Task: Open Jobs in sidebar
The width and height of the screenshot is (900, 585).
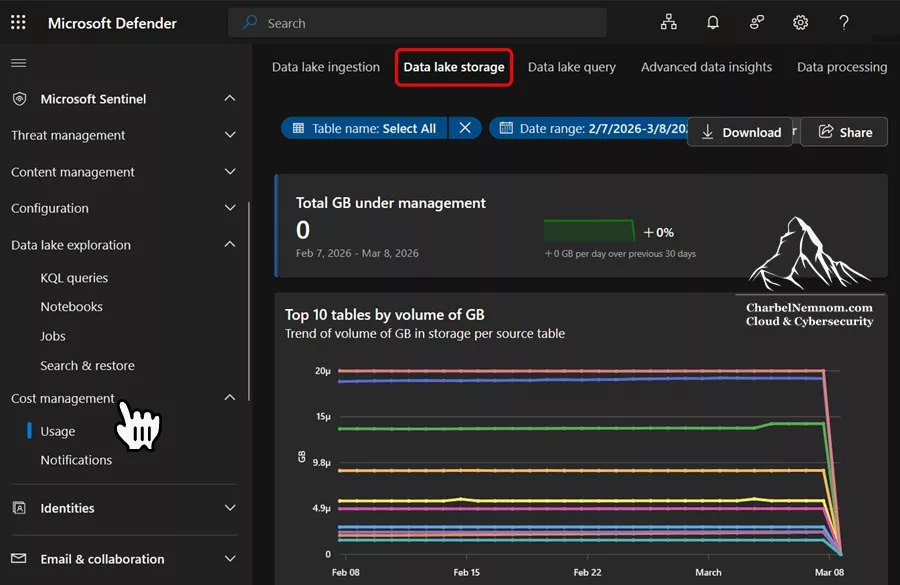Action: 53,336
